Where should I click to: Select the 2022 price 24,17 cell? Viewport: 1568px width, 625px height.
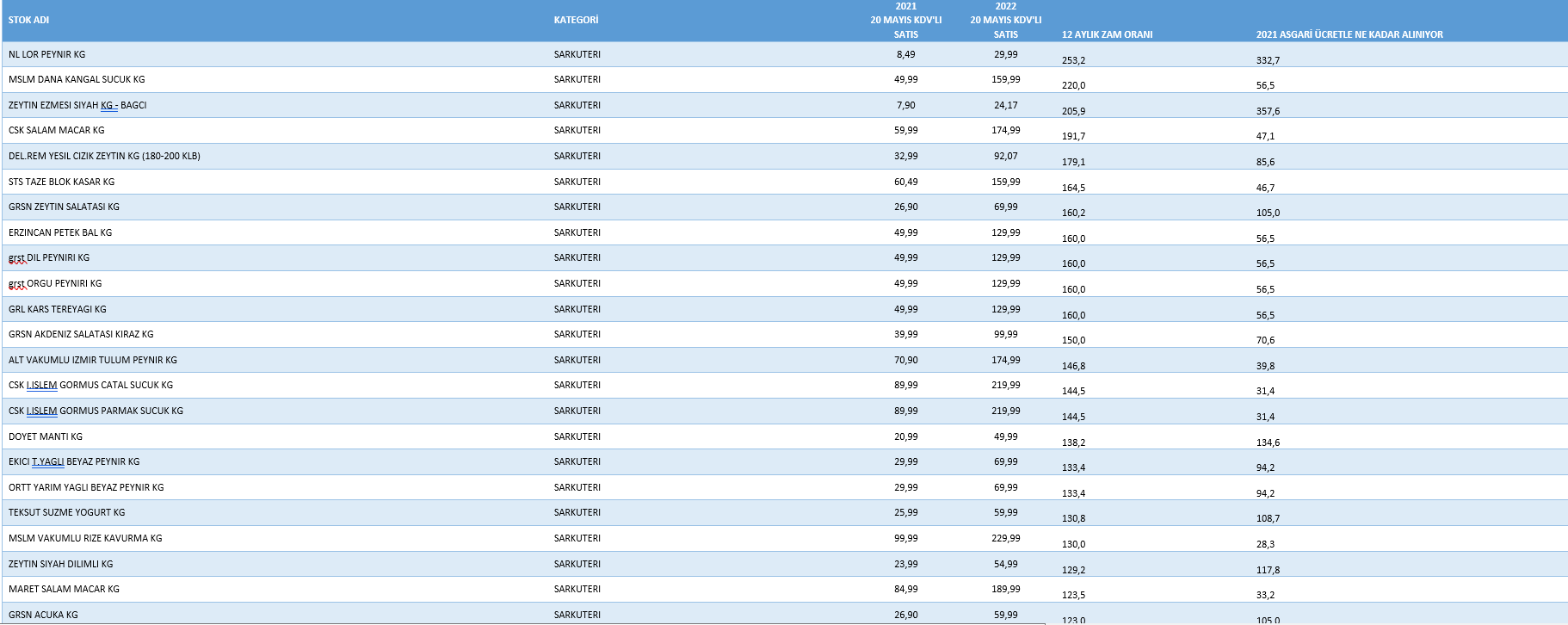click(x=1005, y=105)
